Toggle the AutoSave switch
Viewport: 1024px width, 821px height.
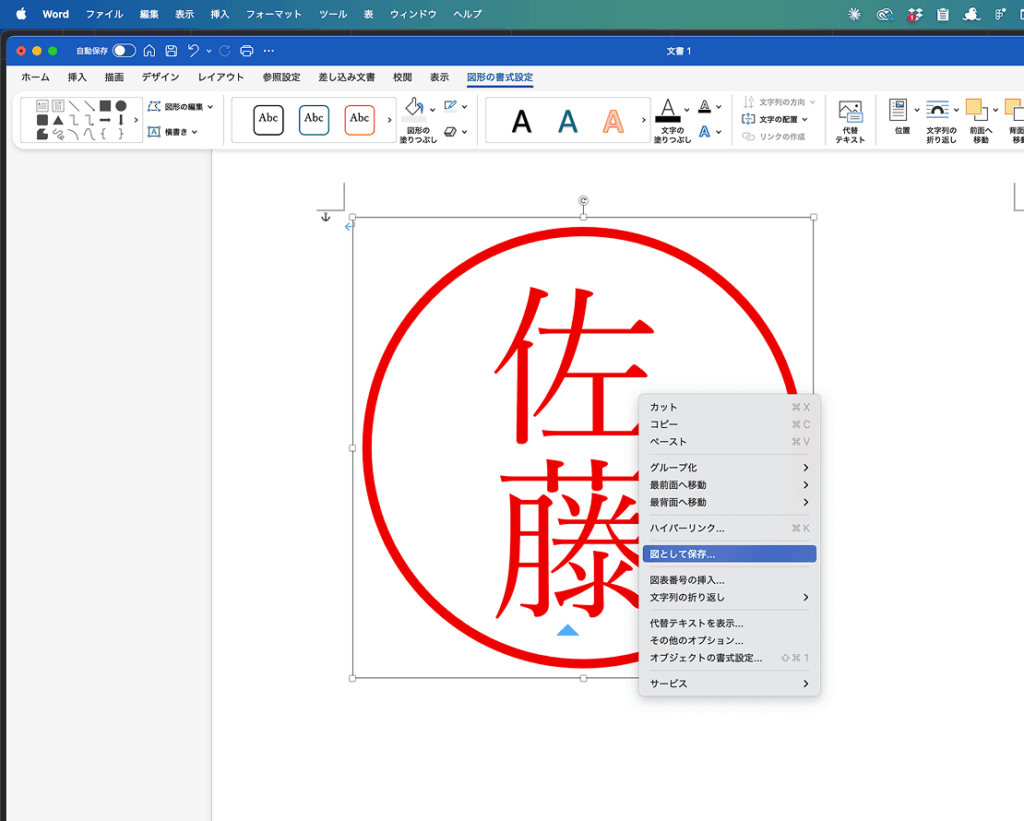[124, 51]
